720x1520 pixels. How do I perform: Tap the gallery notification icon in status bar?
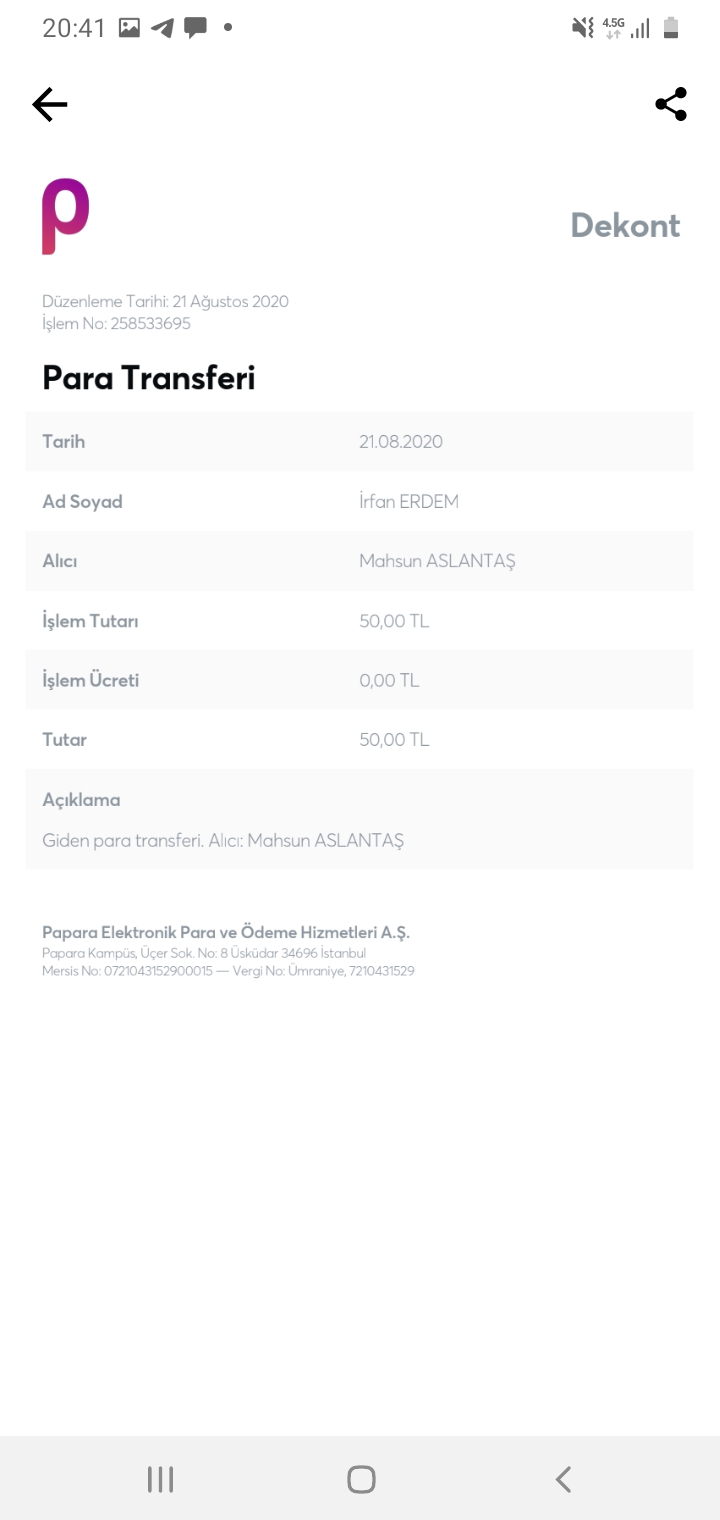point(129,28)
